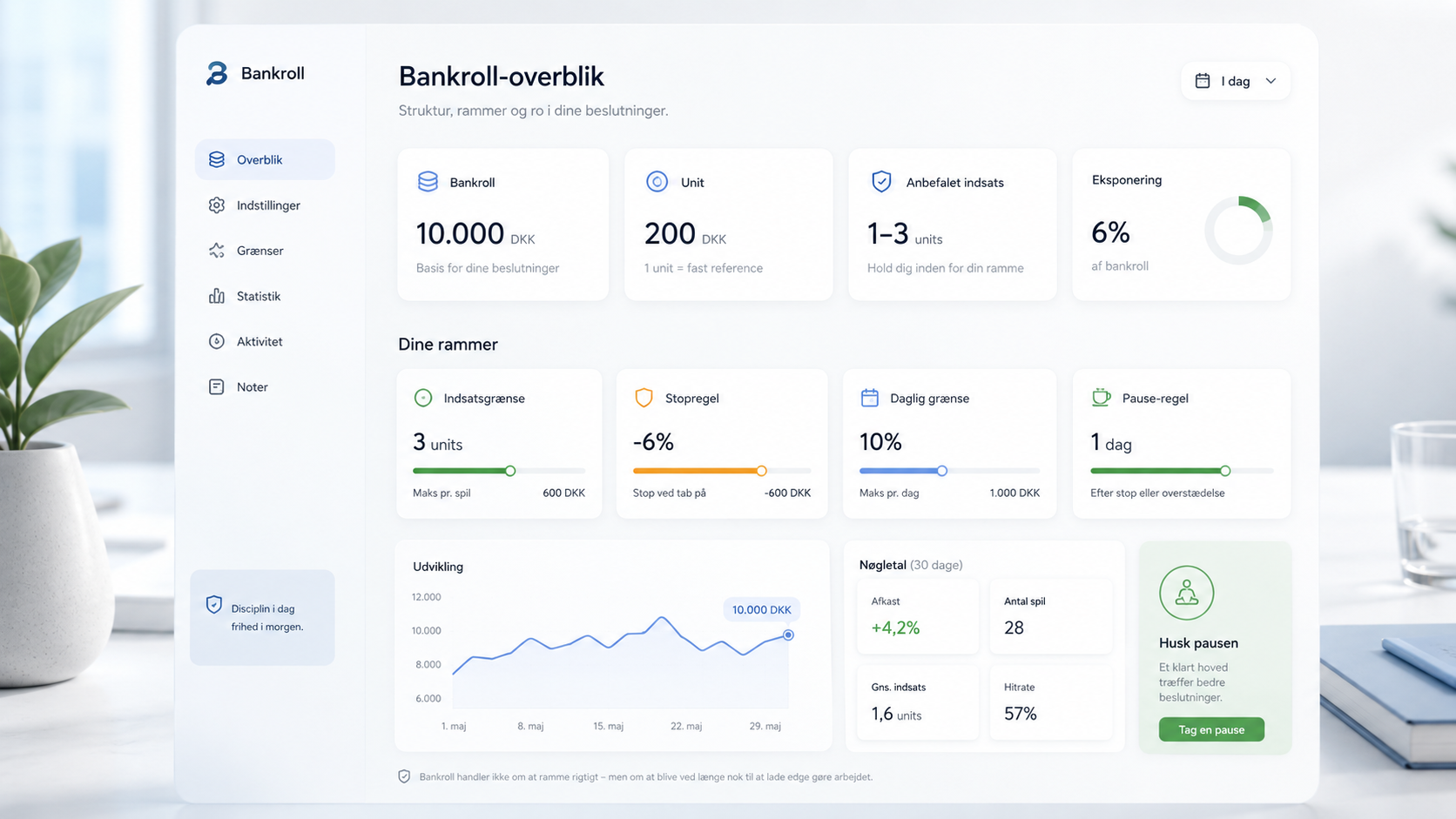Adjust the Stopregel orange slider handle
The image size is (1456, 819).
(x=761, y=471)
